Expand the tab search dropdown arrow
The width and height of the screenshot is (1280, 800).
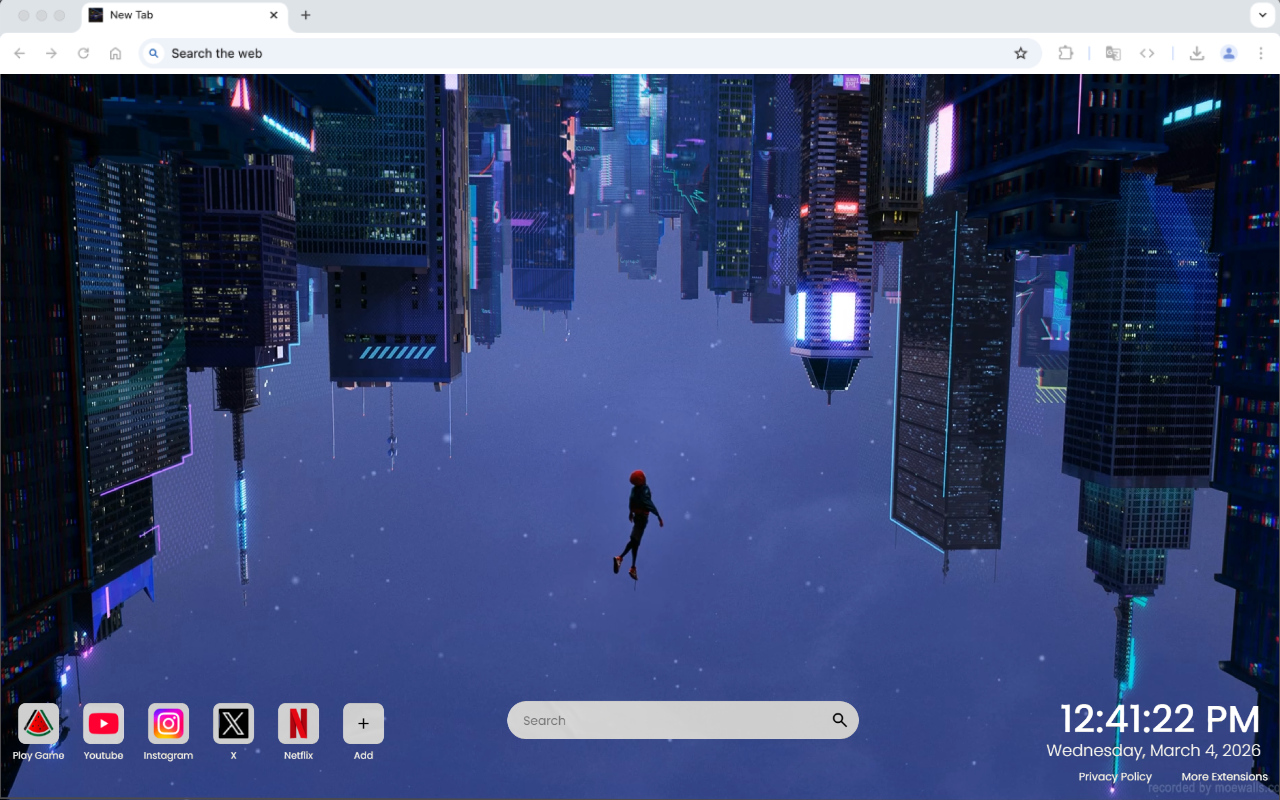point(1261,15)
